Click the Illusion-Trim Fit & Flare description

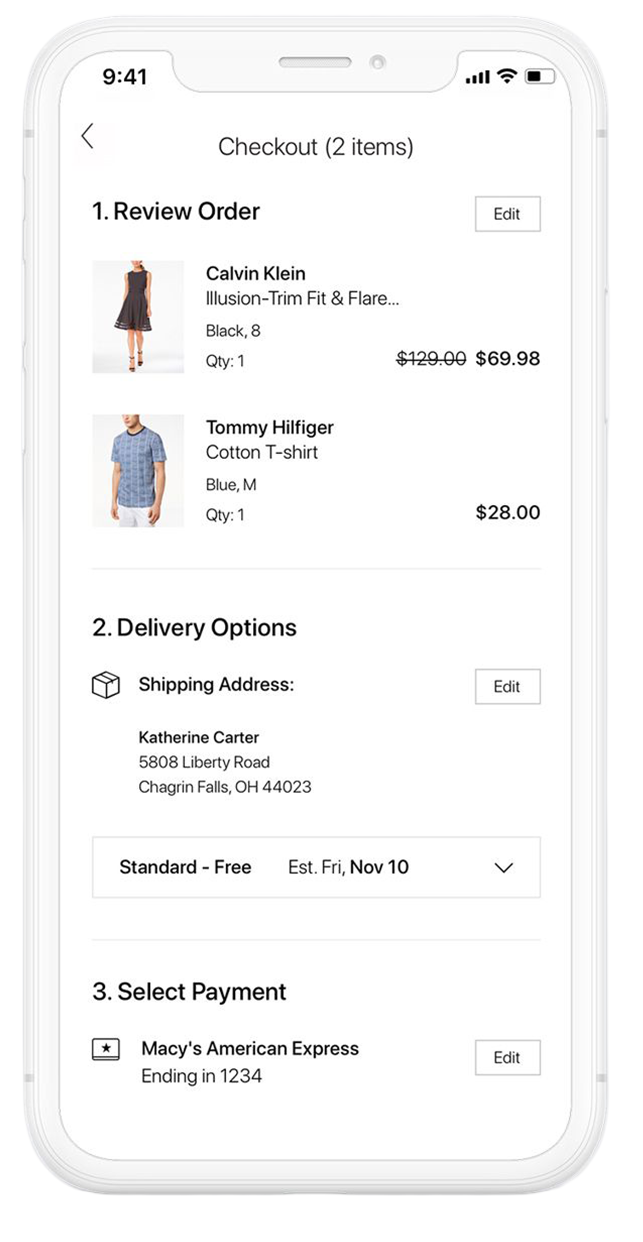(302, 299)
